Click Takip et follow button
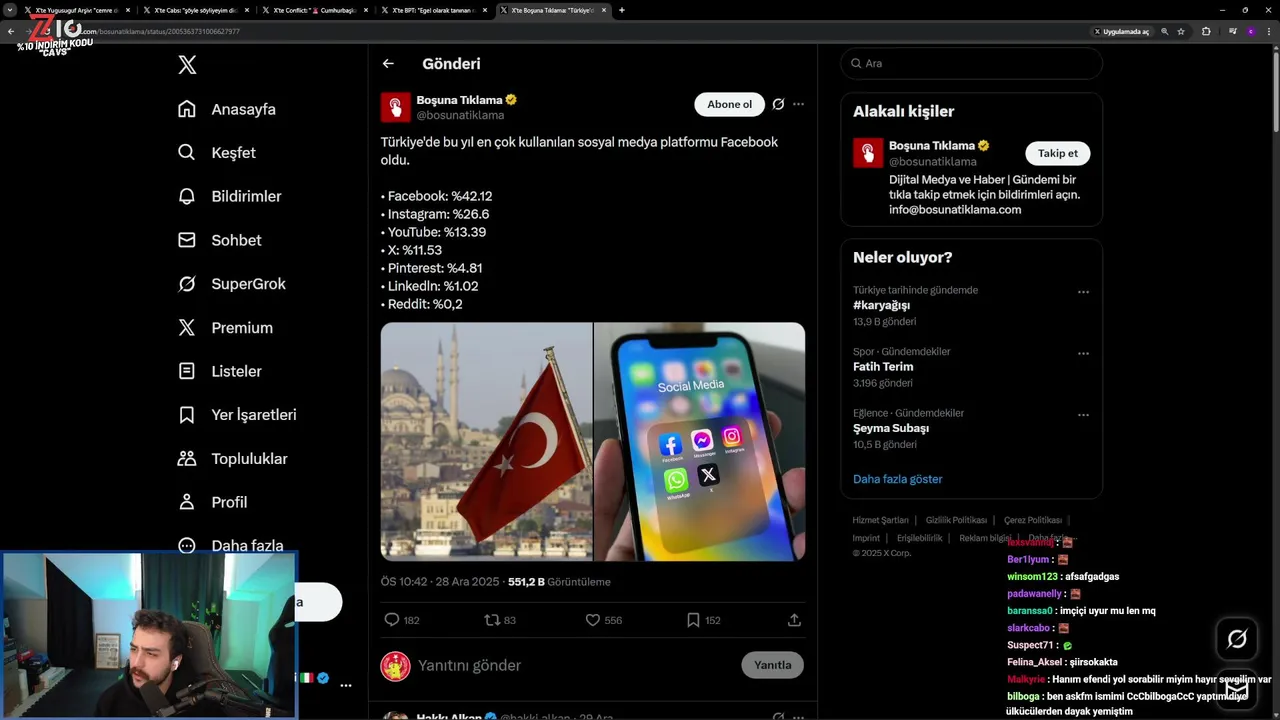 [x=1057, y=153]
